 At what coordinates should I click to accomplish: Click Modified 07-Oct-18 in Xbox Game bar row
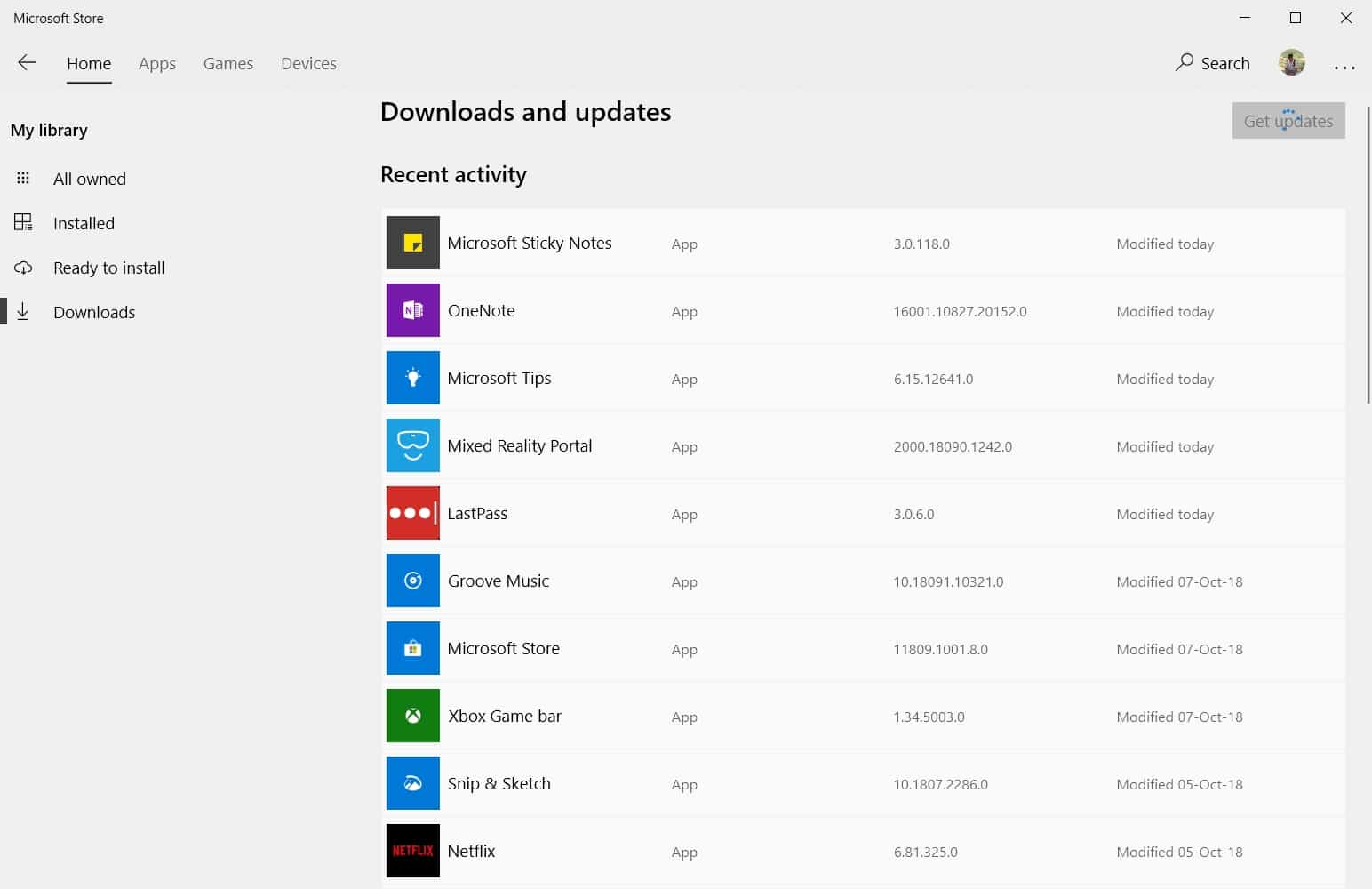point(1179,717)
